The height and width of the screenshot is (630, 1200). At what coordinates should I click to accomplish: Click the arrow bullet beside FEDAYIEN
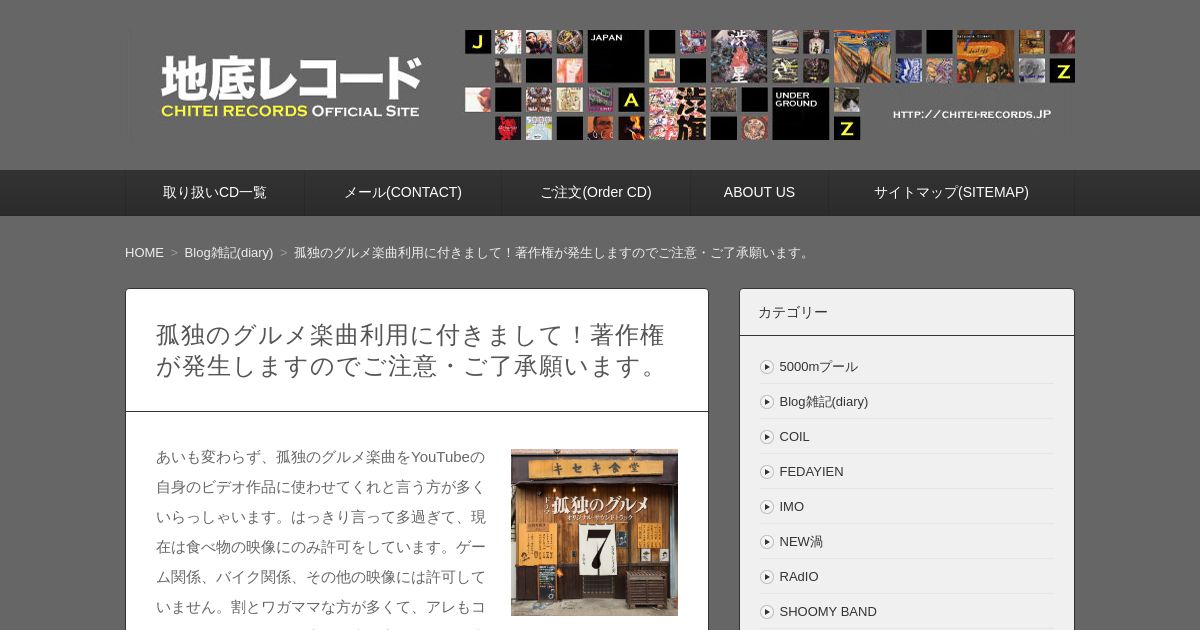[x=767, y=472]
